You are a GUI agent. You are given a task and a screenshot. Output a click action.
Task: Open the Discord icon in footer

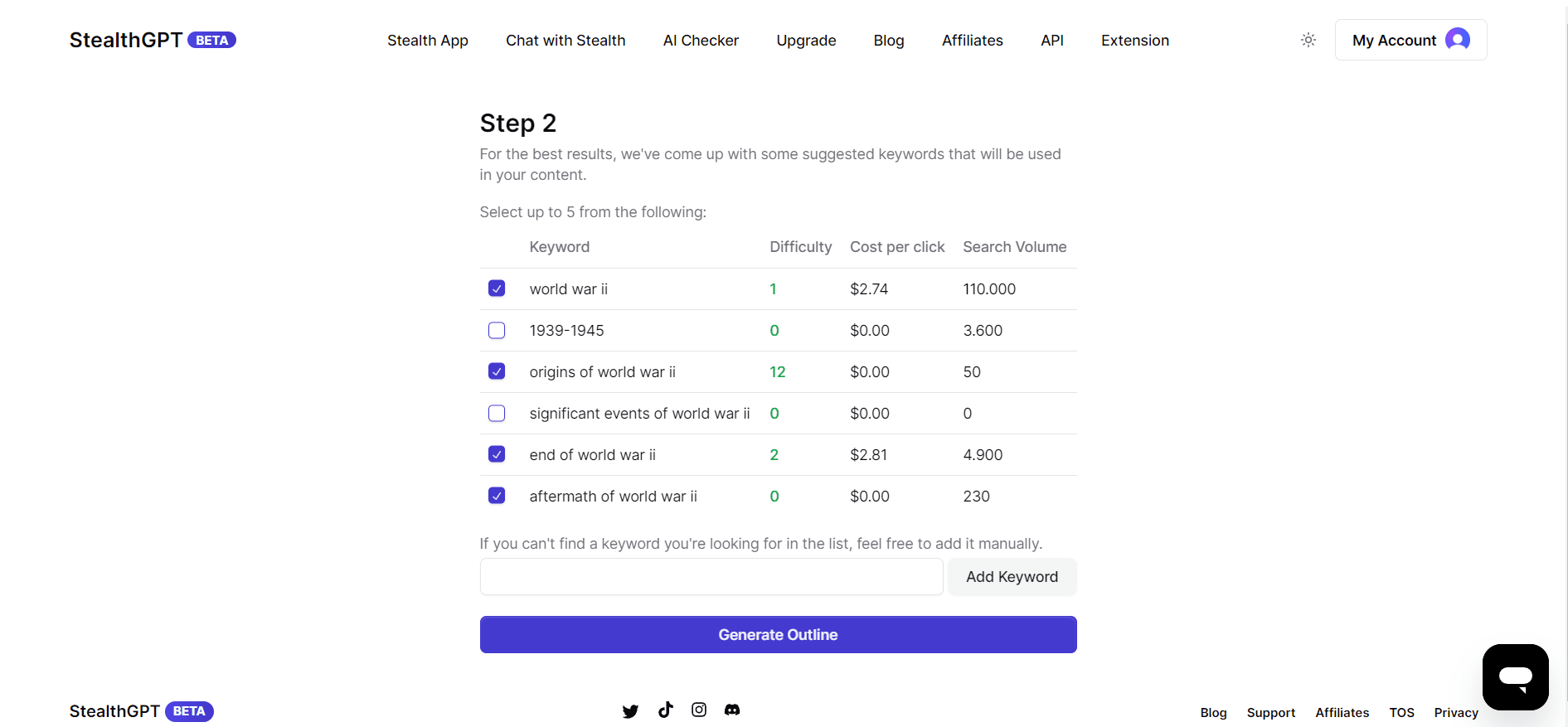(x=732, y=710)
